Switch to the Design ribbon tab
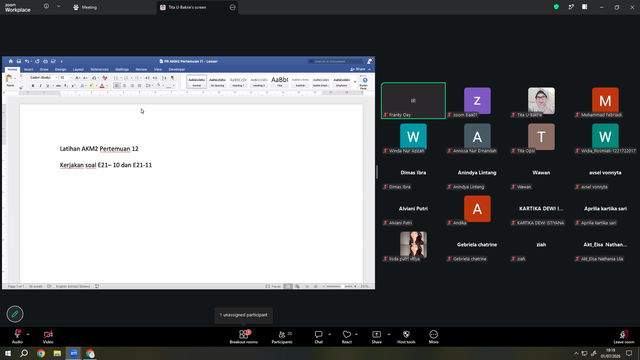Image resolution: width=640 pixels, height=360 pixels. 60,69
